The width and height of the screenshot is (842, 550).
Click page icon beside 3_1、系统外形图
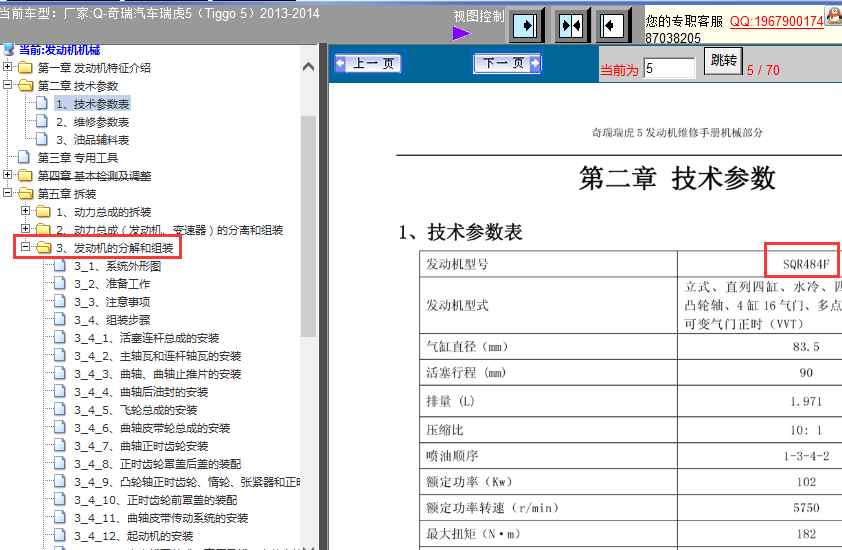coord(60,265)
